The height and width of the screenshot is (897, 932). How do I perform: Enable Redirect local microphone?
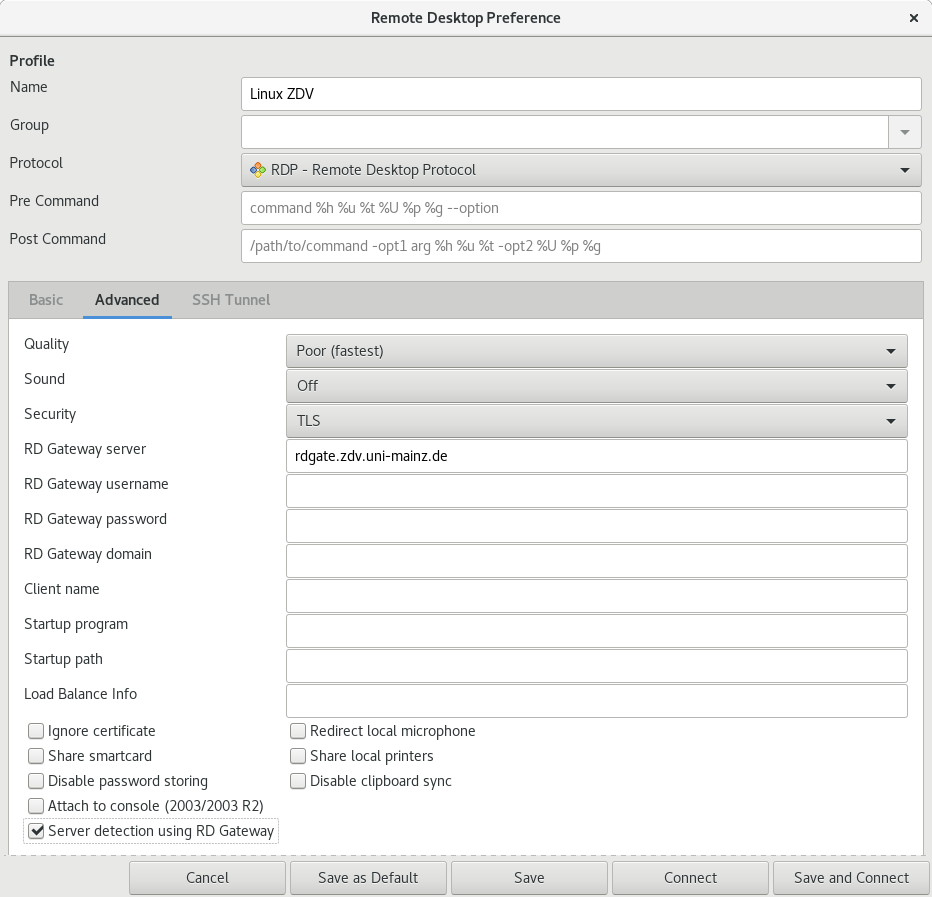(298, 731)
